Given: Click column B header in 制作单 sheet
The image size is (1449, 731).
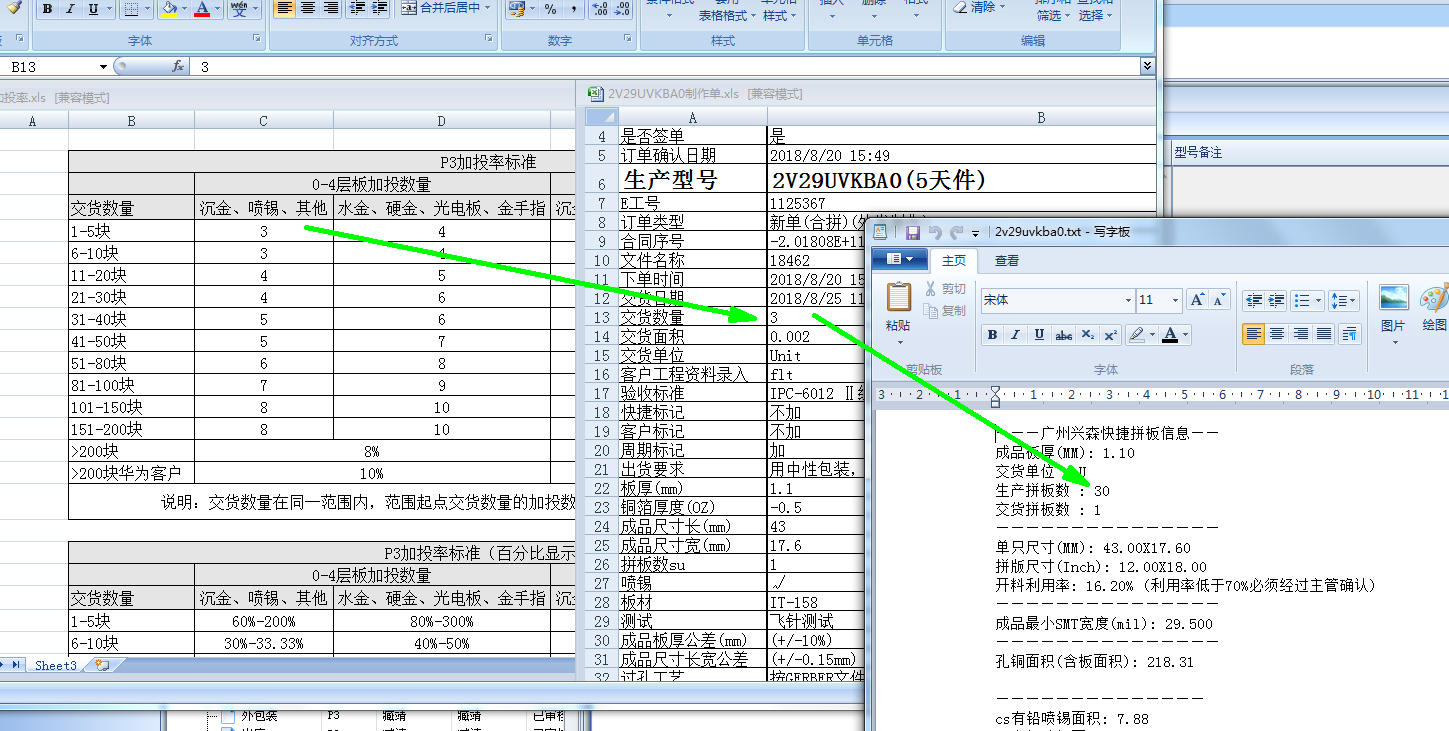Looking at the screenshot, I should [1041, 117].
